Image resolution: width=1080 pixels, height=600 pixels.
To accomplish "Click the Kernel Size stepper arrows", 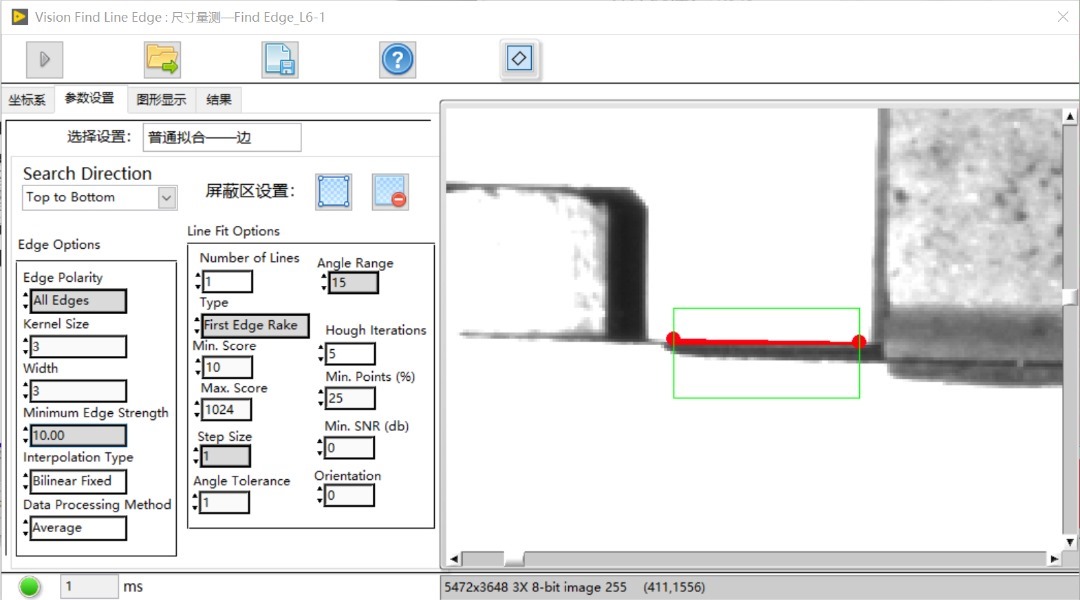I will pyautogui.click(x=26, y=346).
